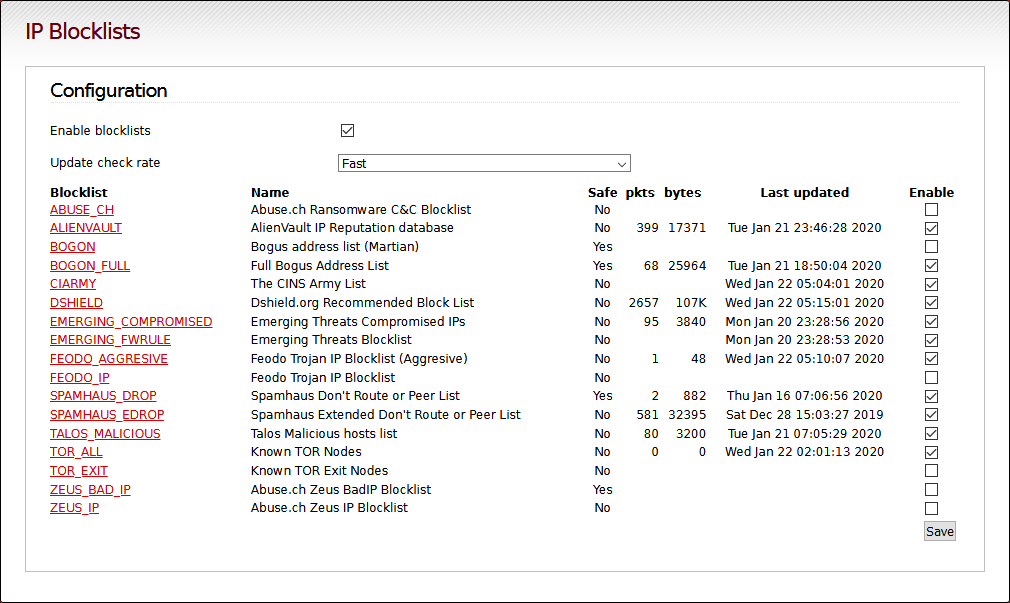Disable the TALOS_MALICIOUS checkbox
The width and height of the screenshot is (1010, 603).
point(931,434)
